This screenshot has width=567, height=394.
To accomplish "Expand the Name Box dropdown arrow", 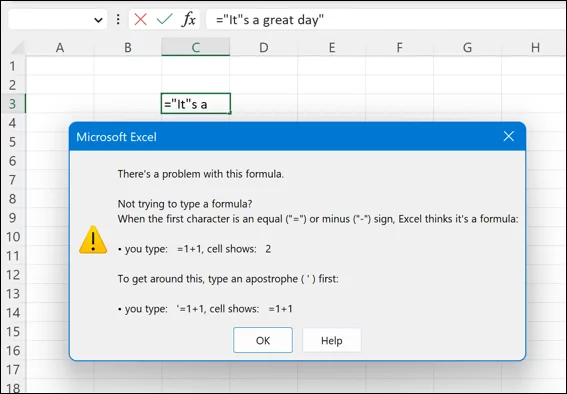I will point(98,20).
